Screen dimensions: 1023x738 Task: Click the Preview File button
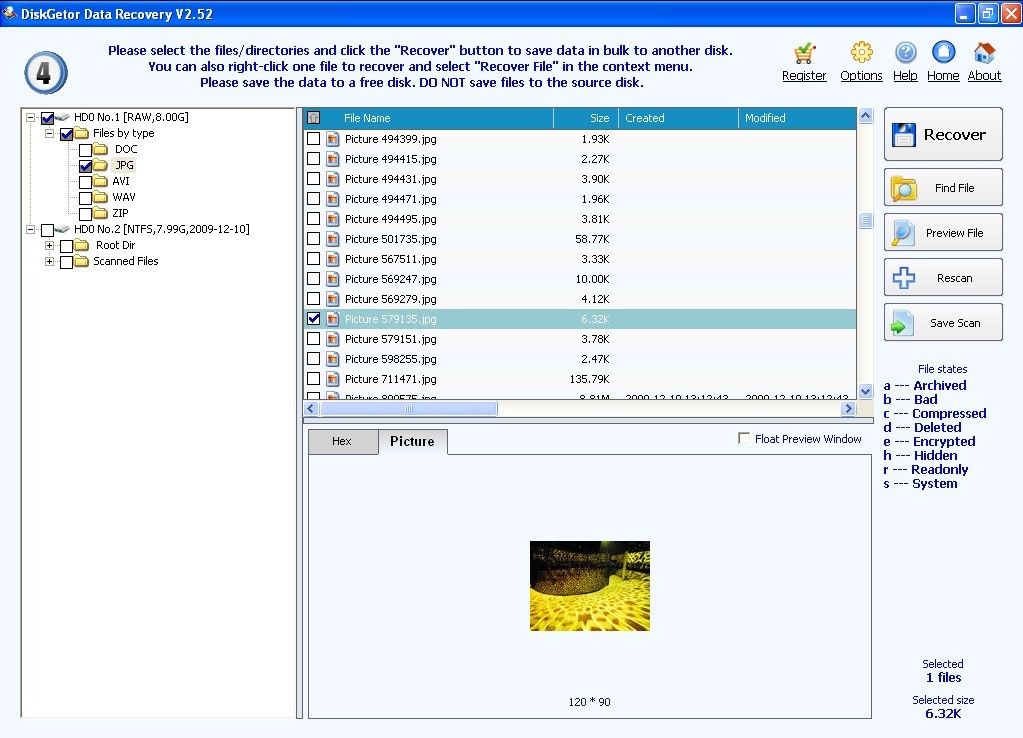(x=943, y=233)
